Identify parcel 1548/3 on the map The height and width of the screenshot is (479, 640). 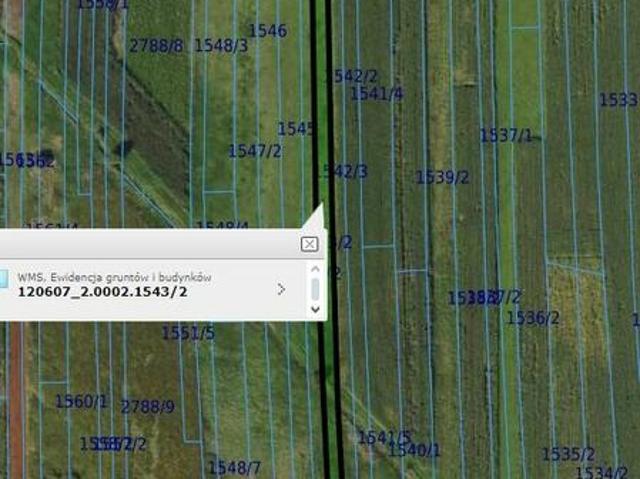220,45
